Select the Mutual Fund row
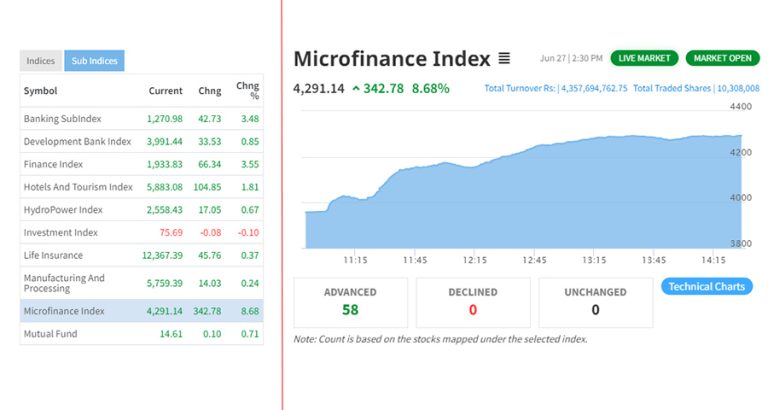 pyautogui.click(x=142, y=334)
